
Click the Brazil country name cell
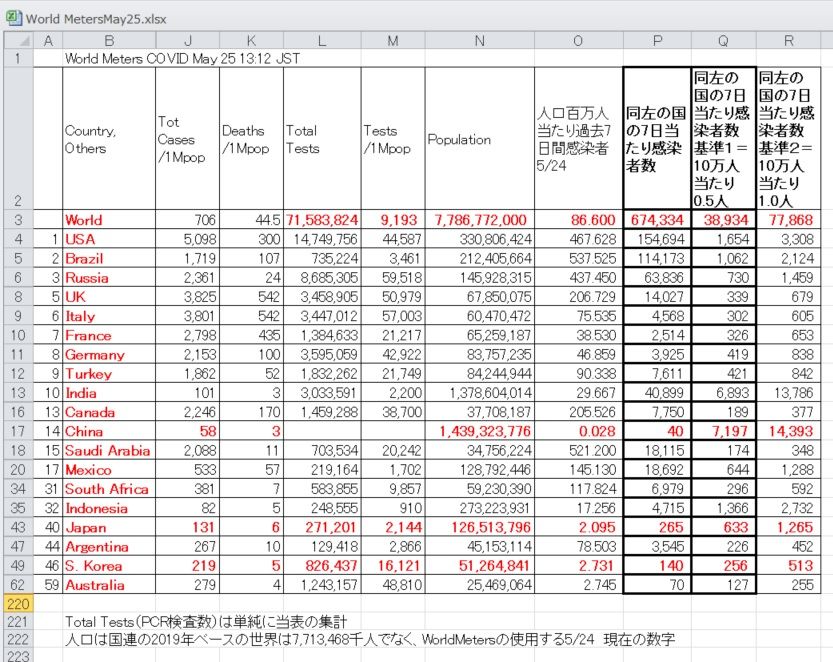pyautogui.click(x=109, y=258)
